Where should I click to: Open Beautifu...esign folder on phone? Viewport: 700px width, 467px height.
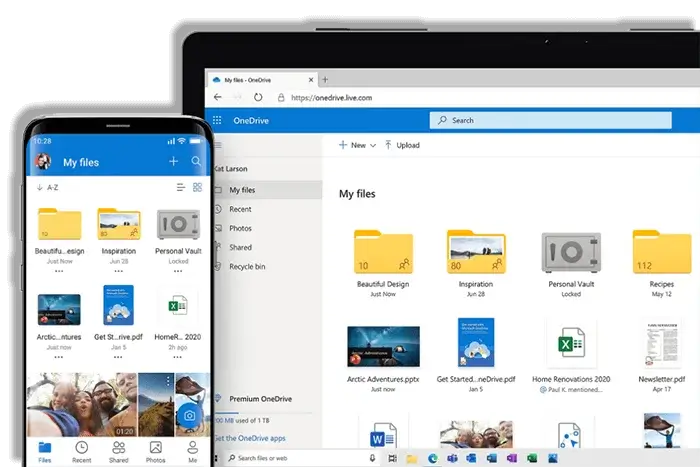(x=59, y=225)
